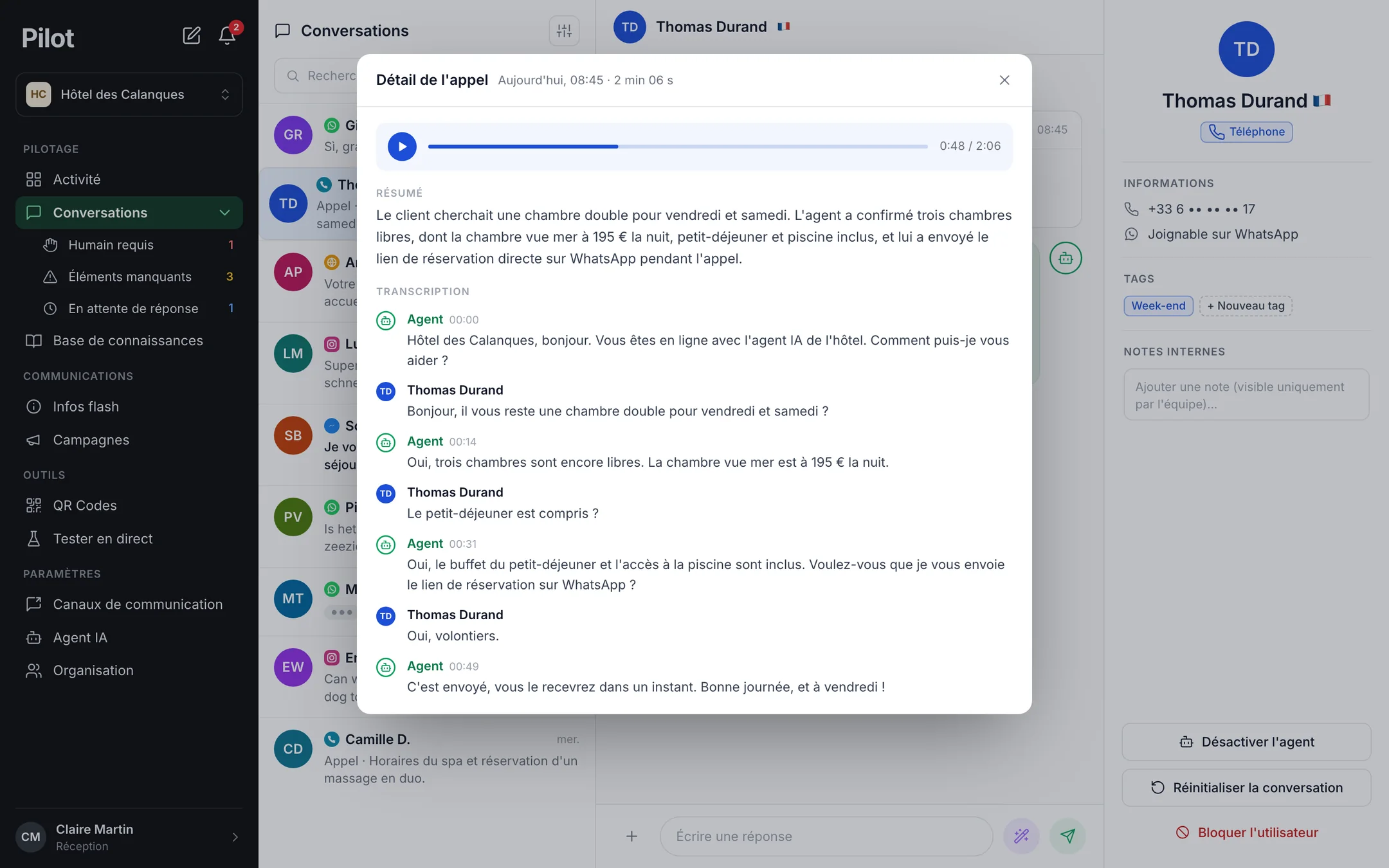The height and width of the screenshot is (868, 1389).
Task: Click the Week-end tag
Action: [x=1158, y=306]
